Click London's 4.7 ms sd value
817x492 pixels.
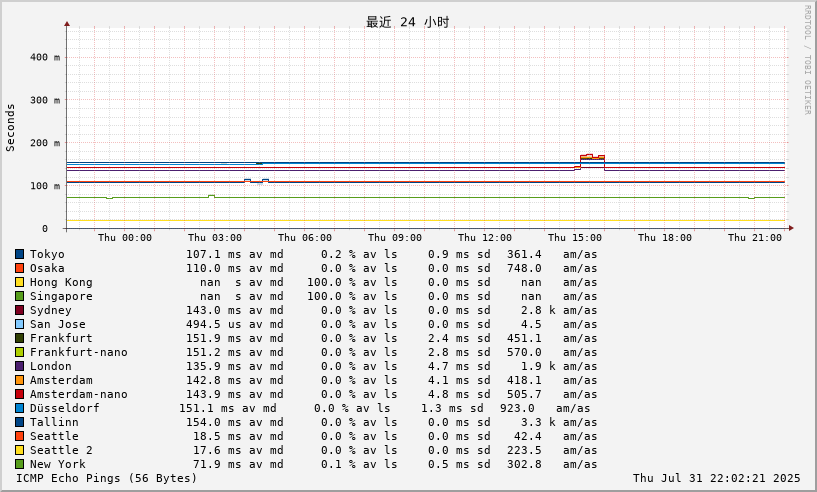(459, 367)
